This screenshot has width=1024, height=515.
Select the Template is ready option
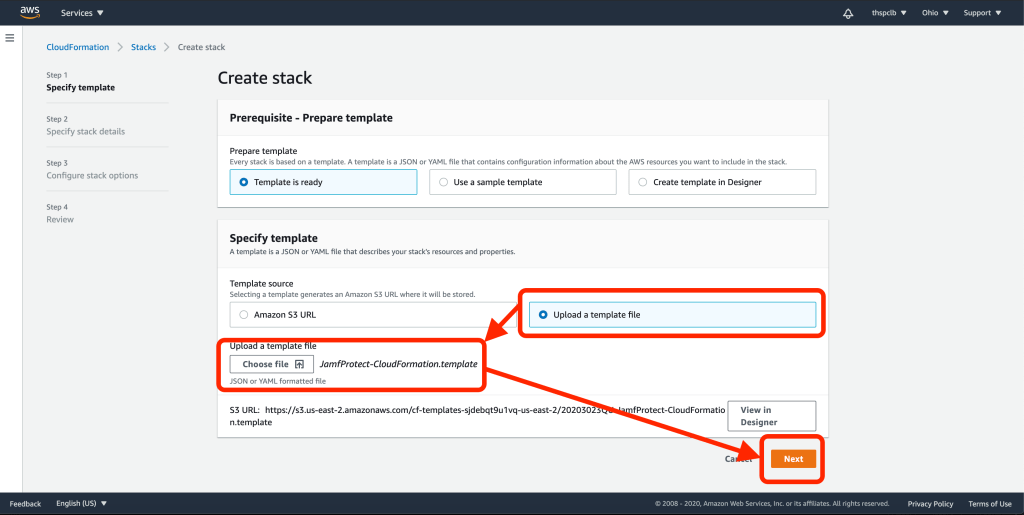243,182
